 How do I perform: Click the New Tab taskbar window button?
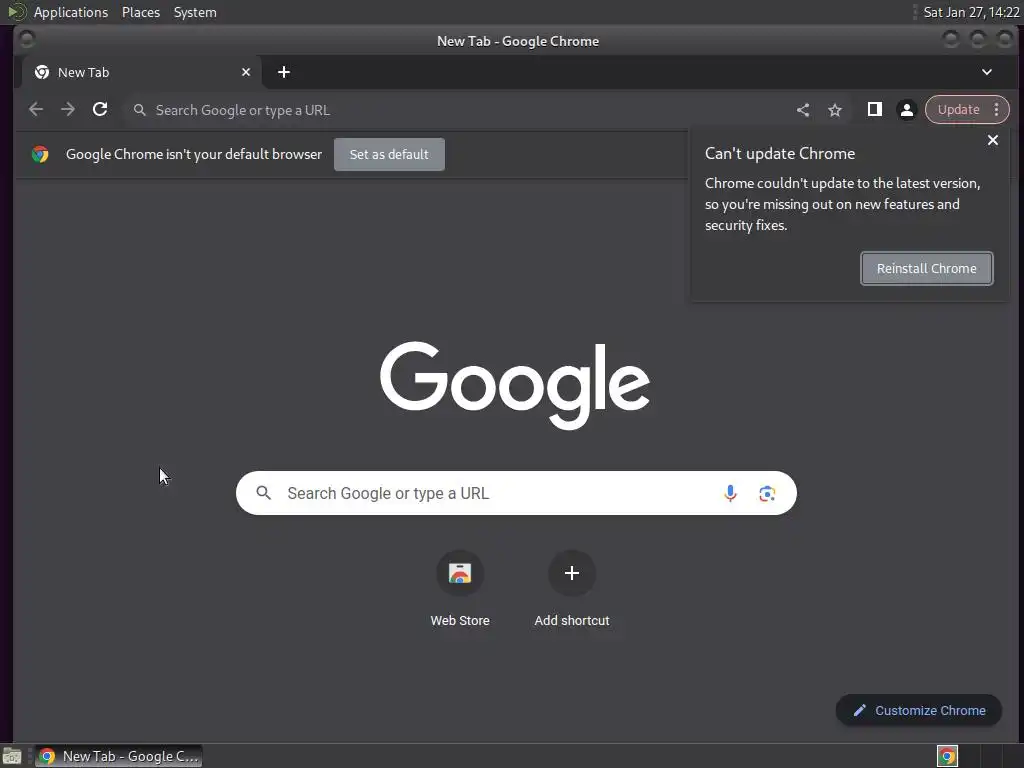118,756
